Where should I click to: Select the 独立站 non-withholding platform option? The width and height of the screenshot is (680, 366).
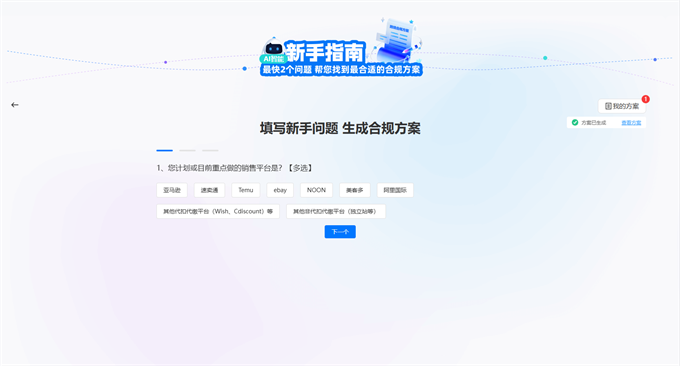336,211
